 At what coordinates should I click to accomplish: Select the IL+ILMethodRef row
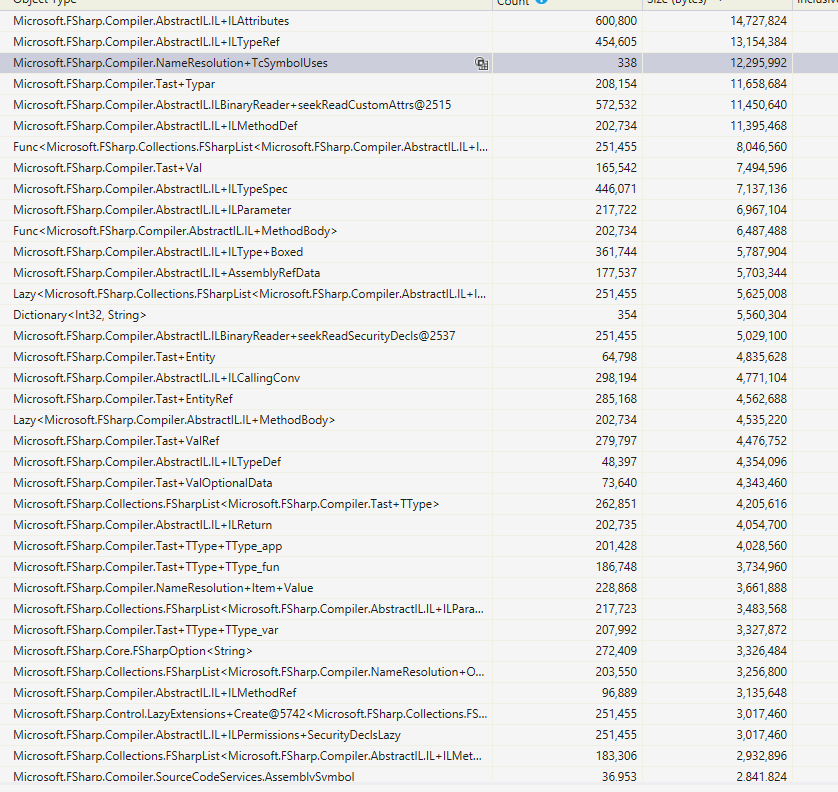tap(419, 693)
